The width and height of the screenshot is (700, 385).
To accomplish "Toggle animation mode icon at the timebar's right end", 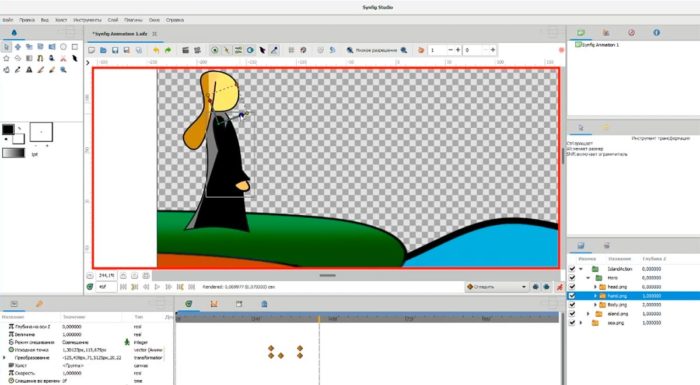I will pyautogui.click(x=559, y=287).
